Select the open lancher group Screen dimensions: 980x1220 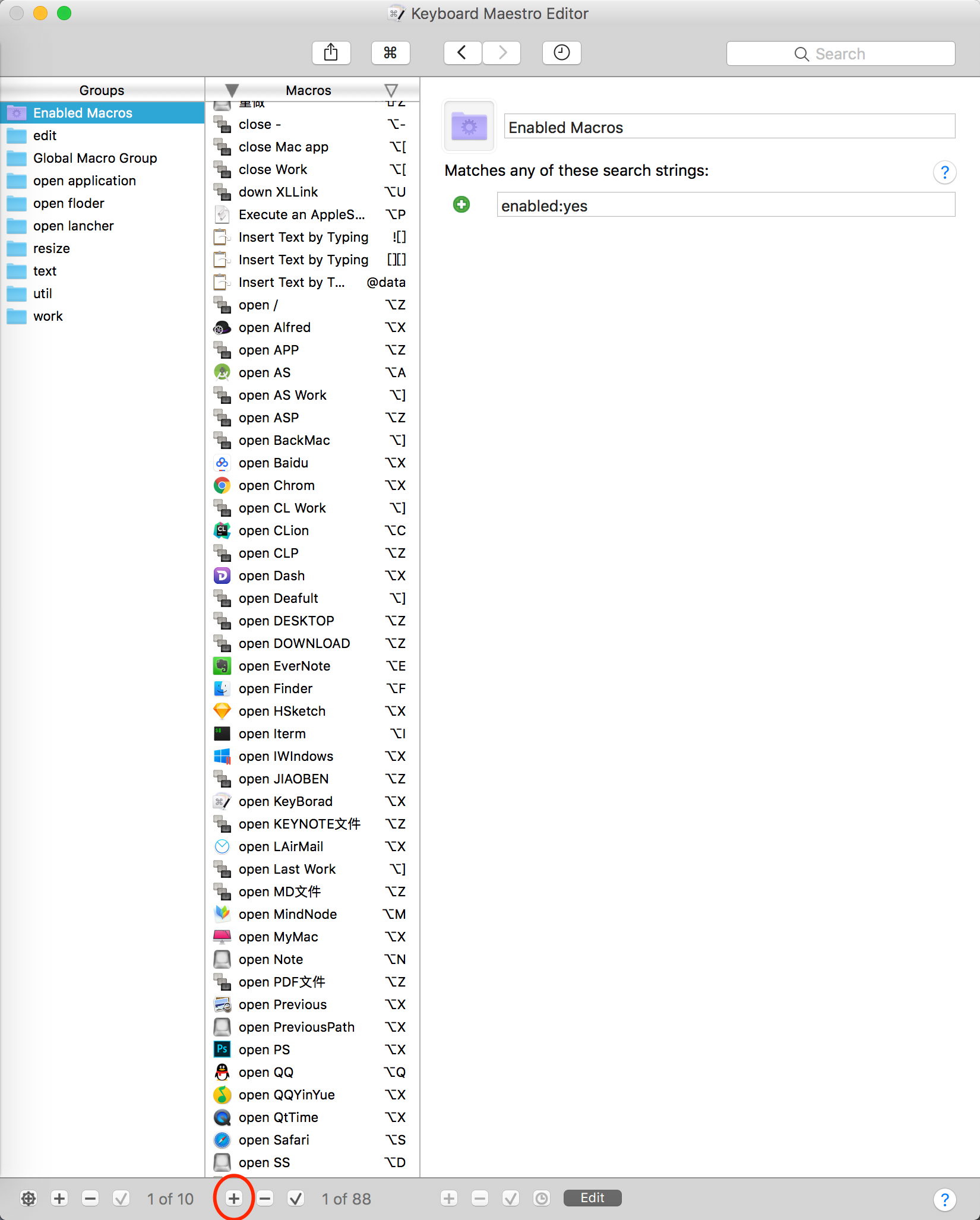[102, 226]
